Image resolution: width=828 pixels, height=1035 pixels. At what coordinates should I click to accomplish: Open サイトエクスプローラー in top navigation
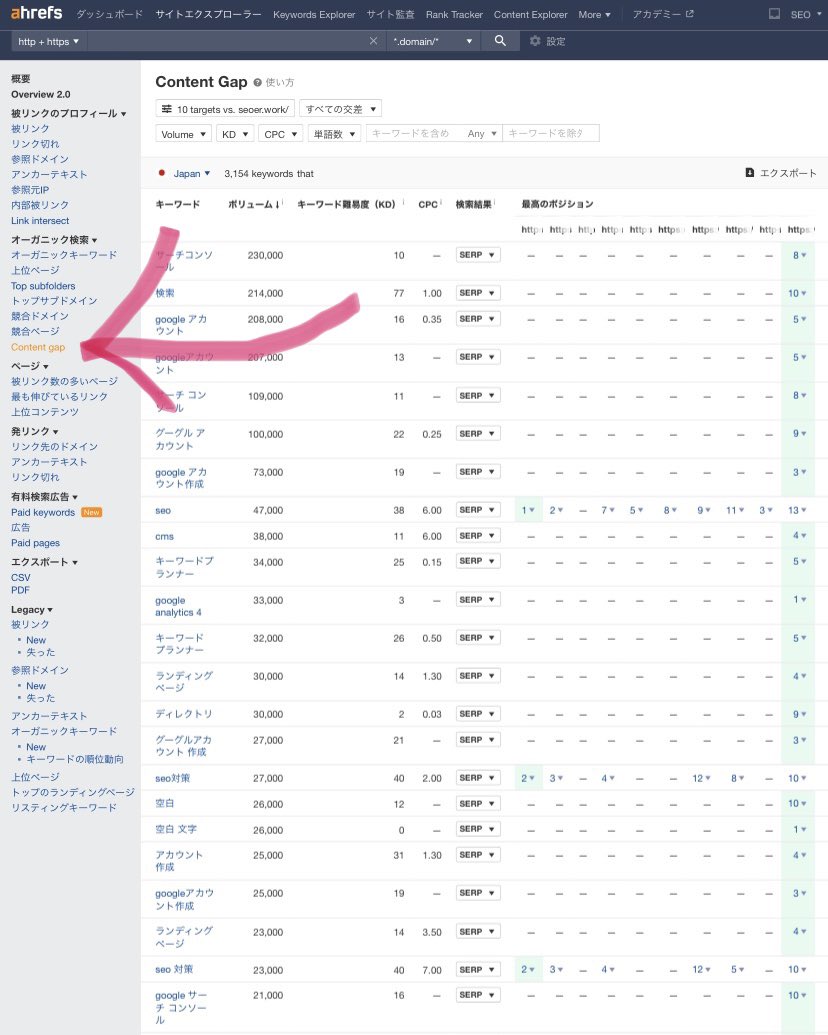(x=208, y=14)
